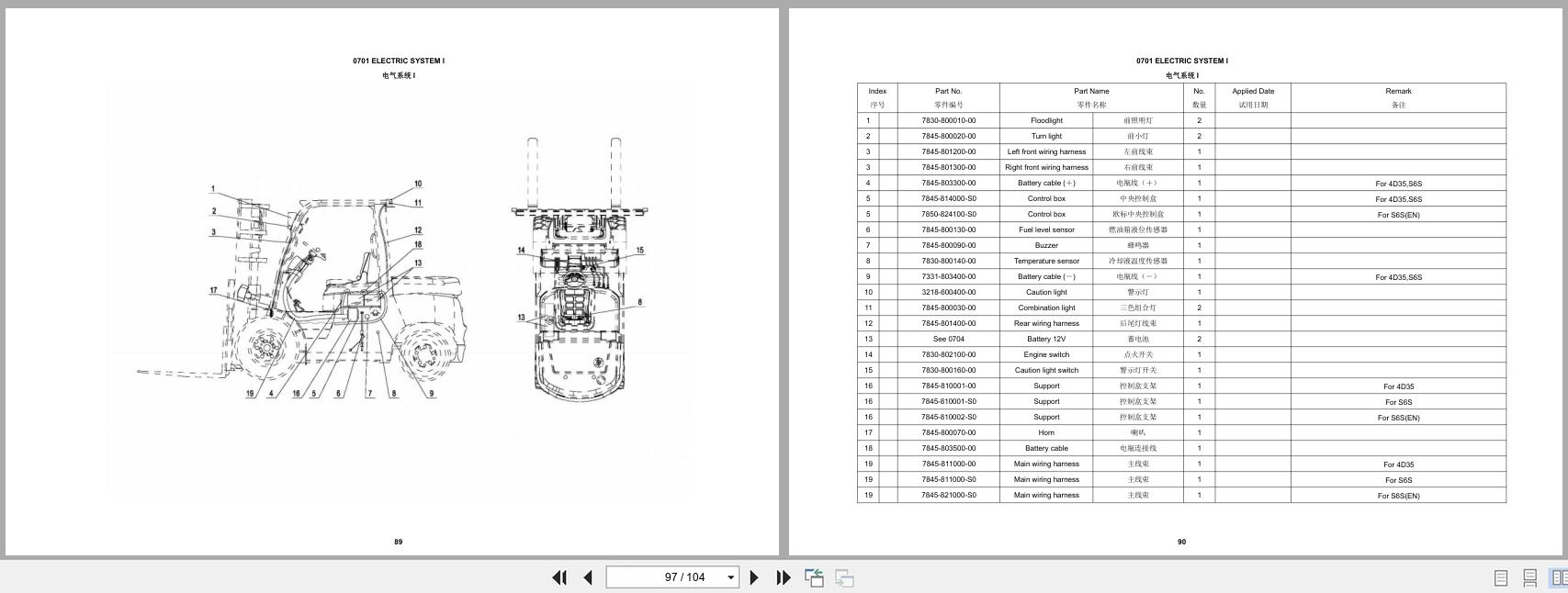Viewport: 1568px width, 593px height.
Task: Select the Temperature sensor cell
Action: pos(1046,261)
